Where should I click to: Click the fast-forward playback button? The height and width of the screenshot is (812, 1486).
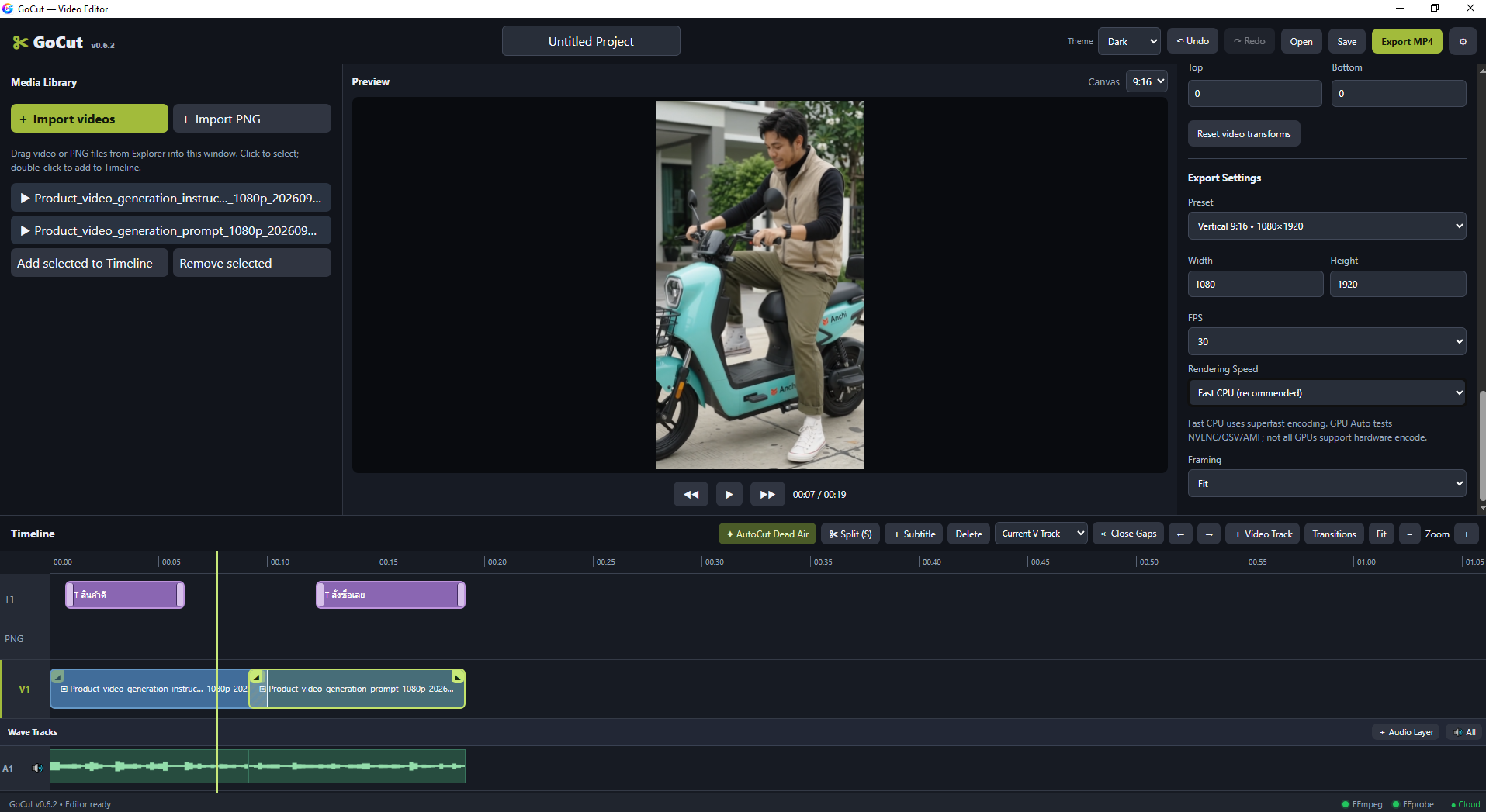(767, 494)
